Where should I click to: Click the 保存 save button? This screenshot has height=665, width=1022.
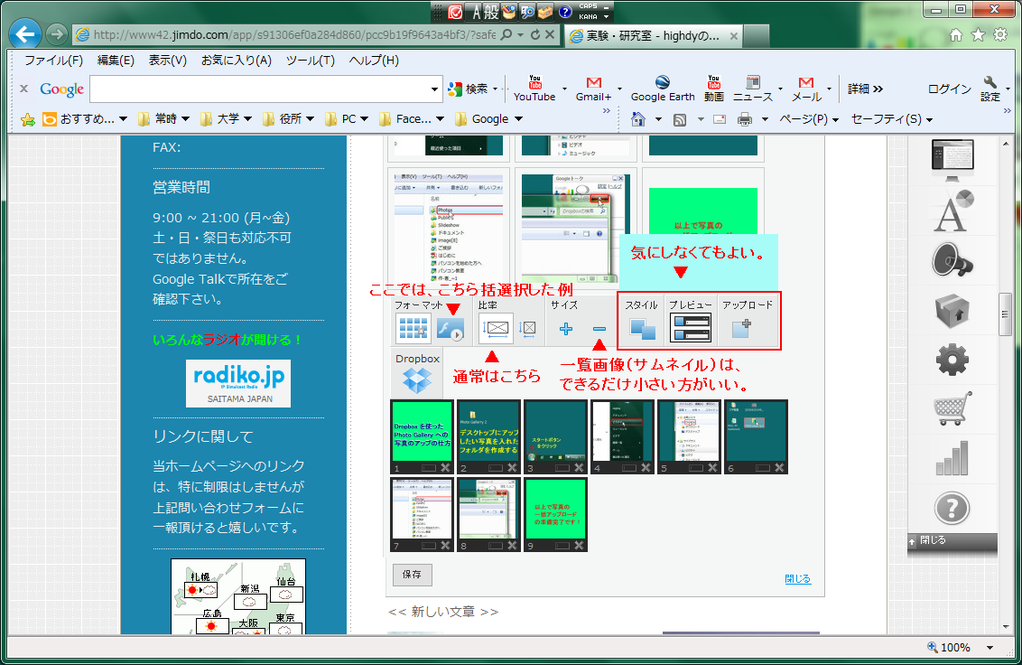(412, 575)
